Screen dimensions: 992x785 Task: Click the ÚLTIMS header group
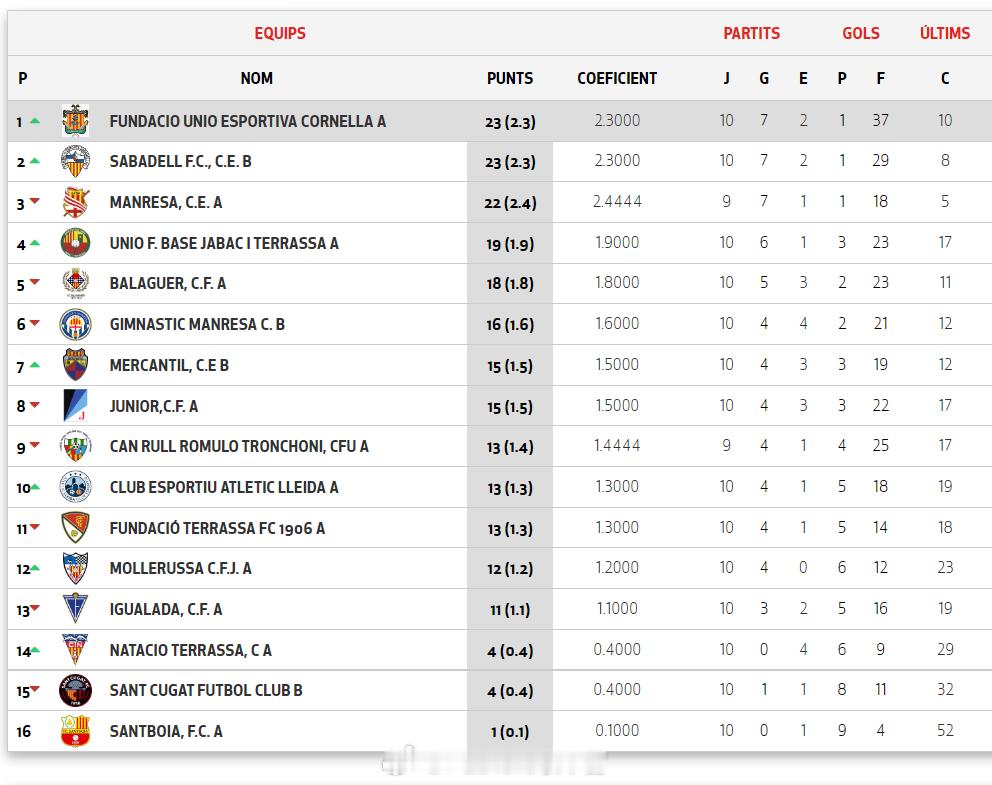[945, 34]
